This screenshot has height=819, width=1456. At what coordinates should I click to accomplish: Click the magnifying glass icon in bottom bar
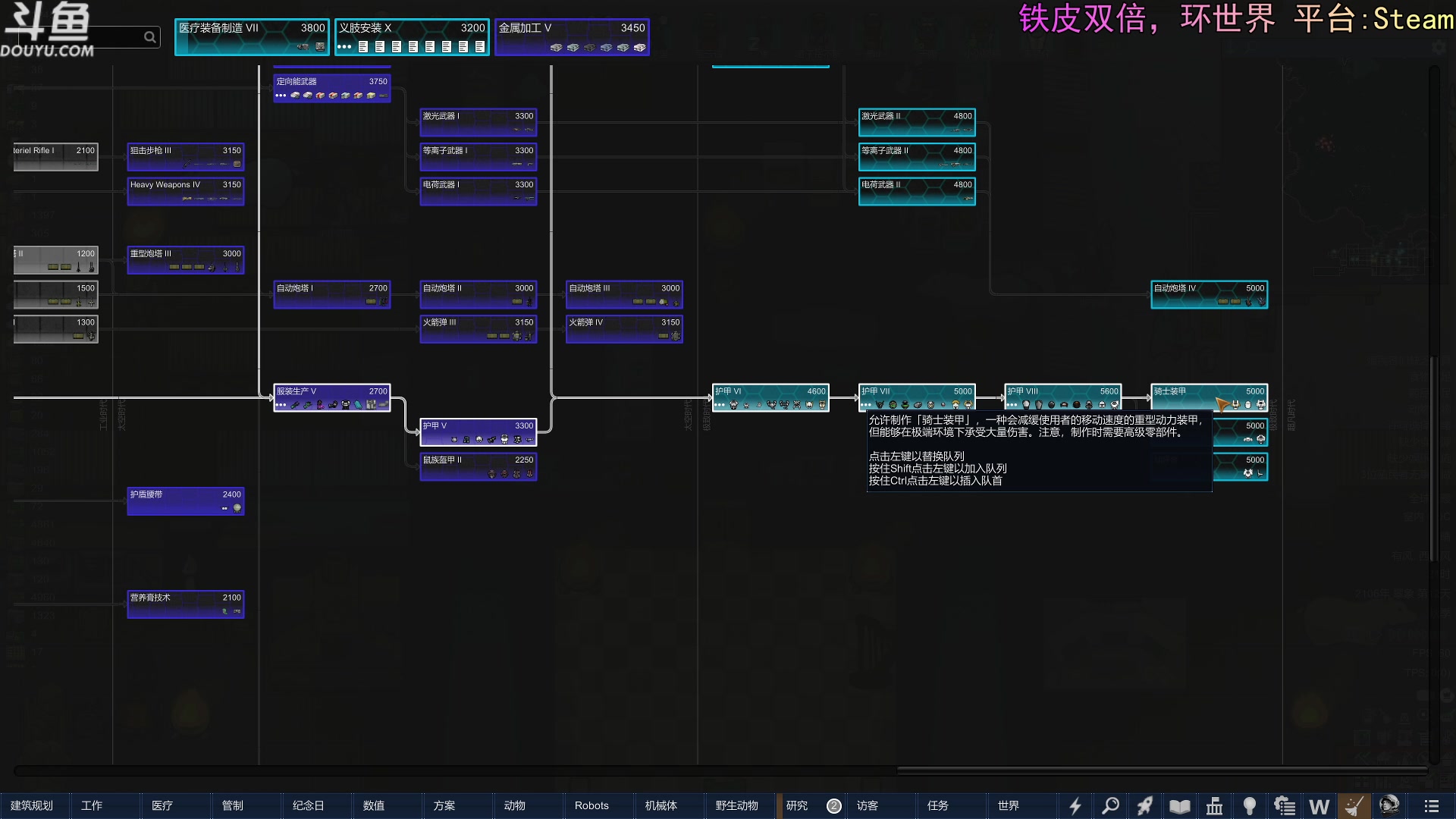[x=1110, y=806]
